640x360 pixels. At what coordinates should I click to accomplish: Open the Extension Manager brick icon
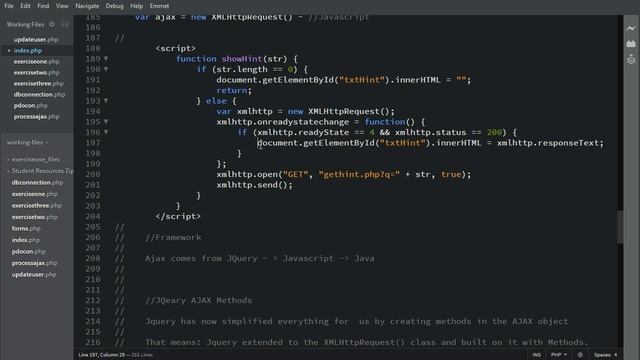(x=631, y=44)
